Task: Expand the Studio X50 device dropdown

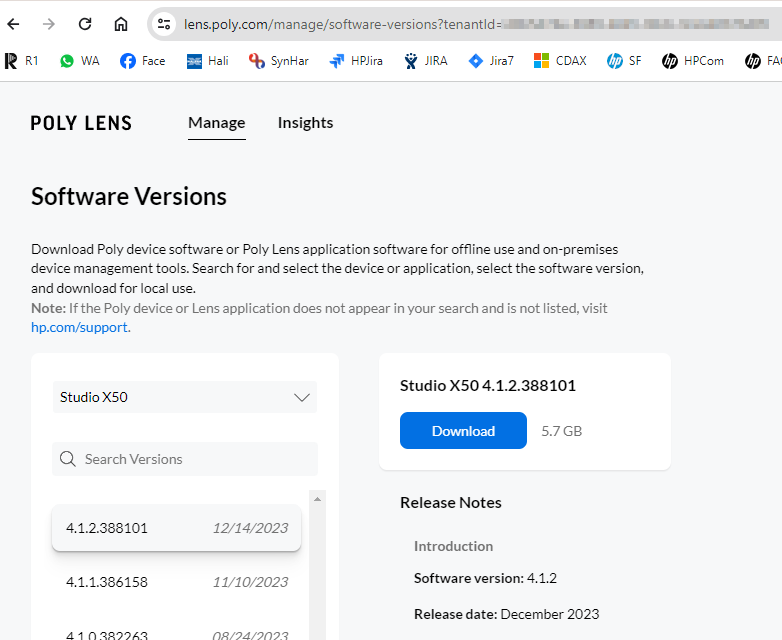Action: 185,397
